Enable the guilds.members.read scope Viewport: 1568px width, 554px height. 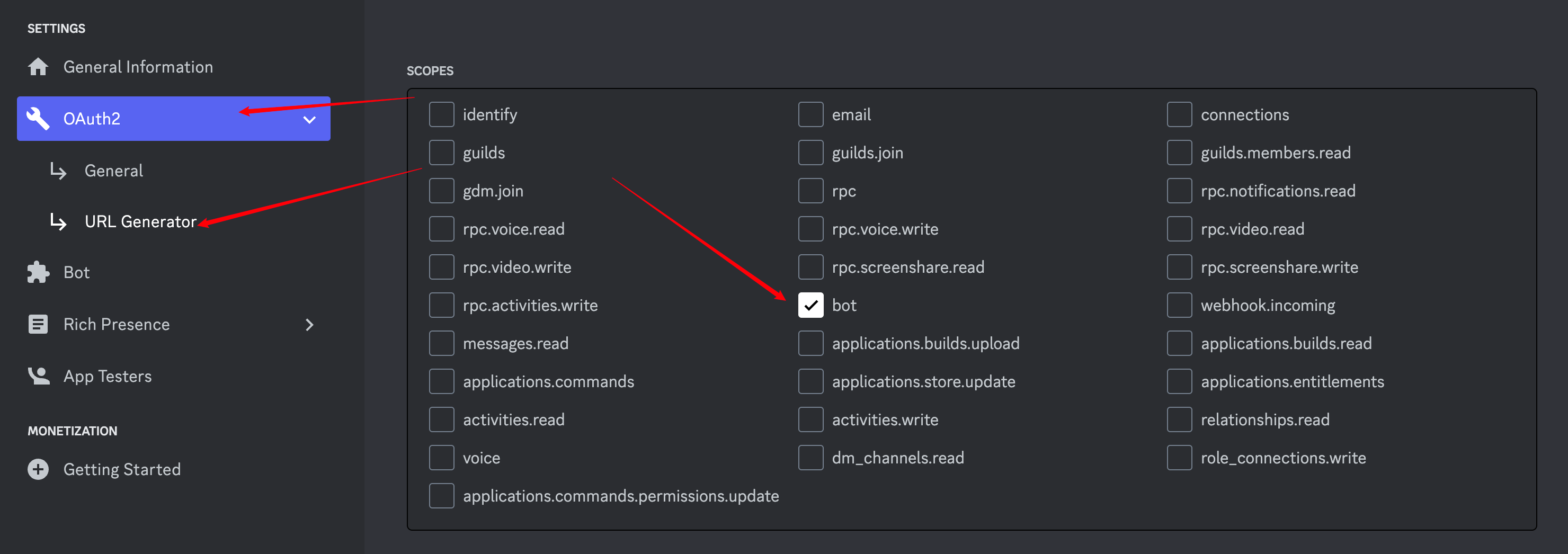point(1179,153)
